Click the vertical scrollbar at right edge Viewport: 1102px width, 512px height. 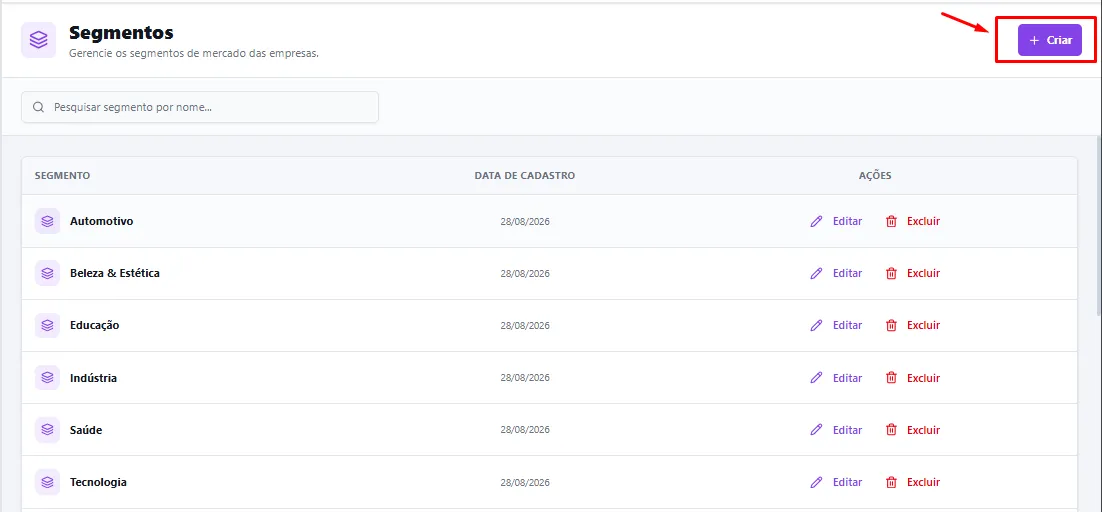pos(1098,225)
